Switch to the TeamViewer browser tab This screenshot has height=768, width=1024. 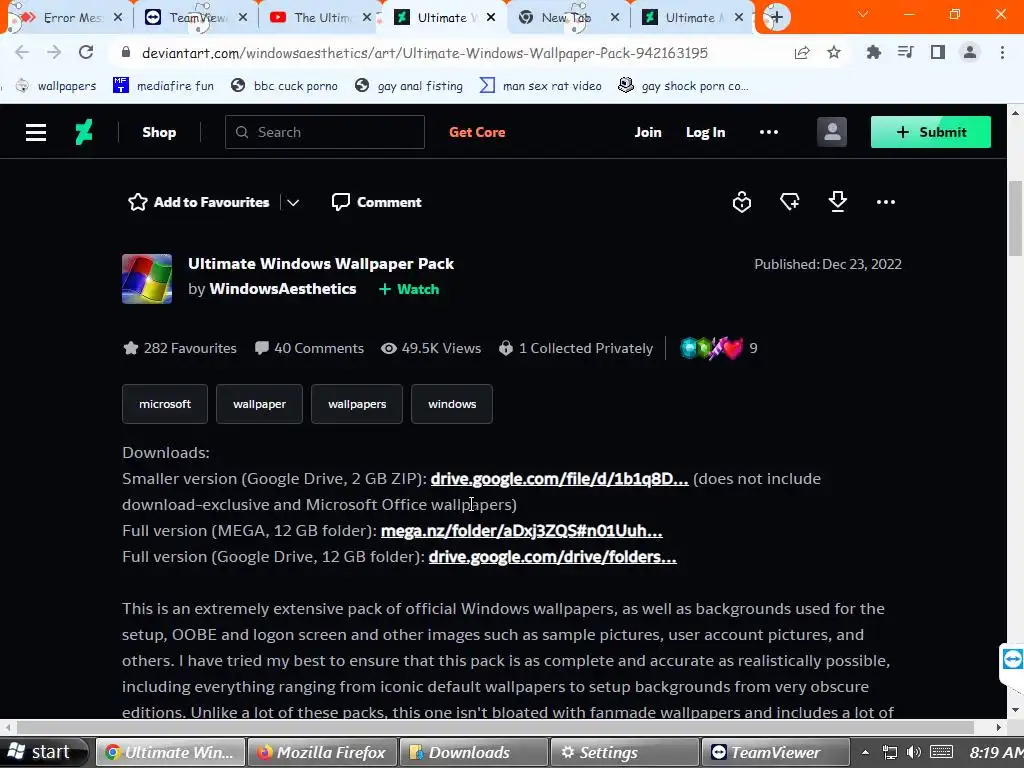(x=197, y=18)
